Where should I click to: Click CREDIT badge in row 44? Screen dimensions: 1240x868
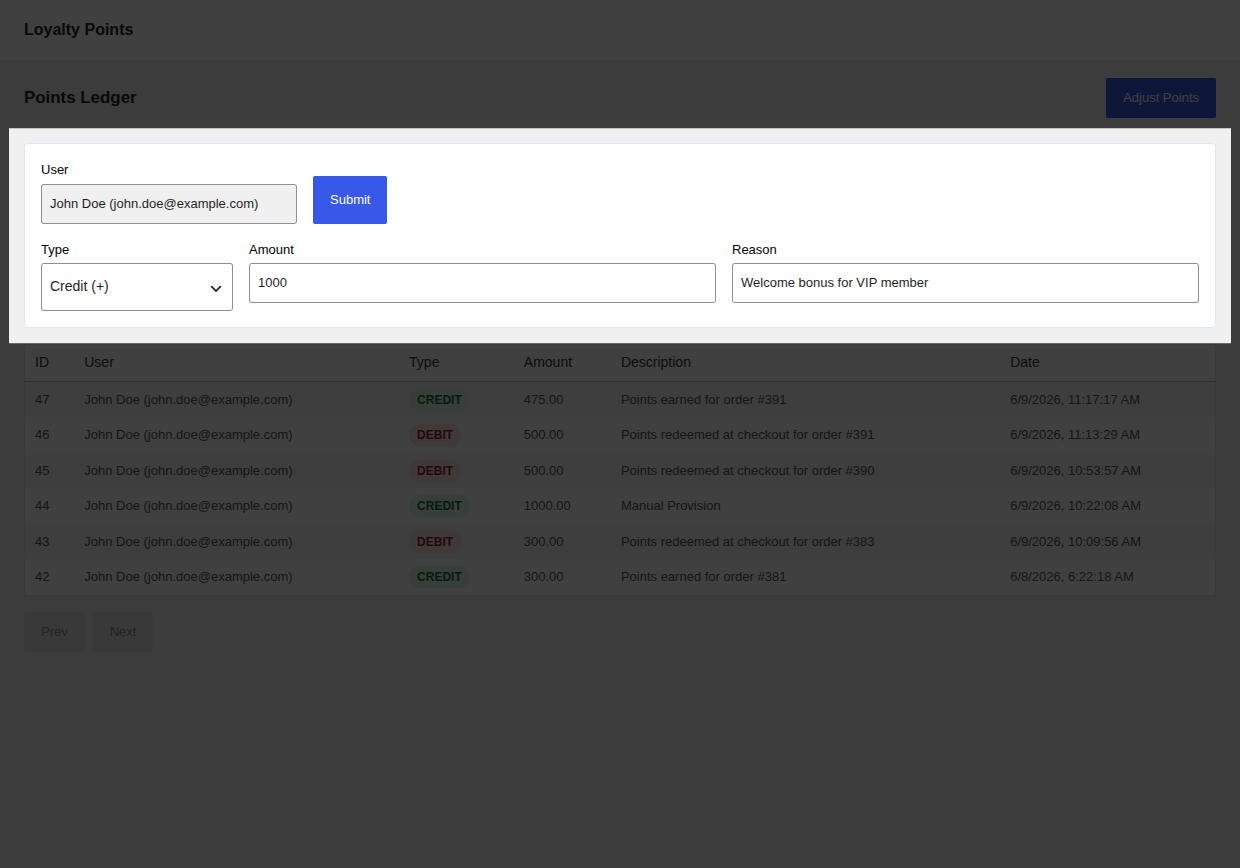tap(439, 506)
